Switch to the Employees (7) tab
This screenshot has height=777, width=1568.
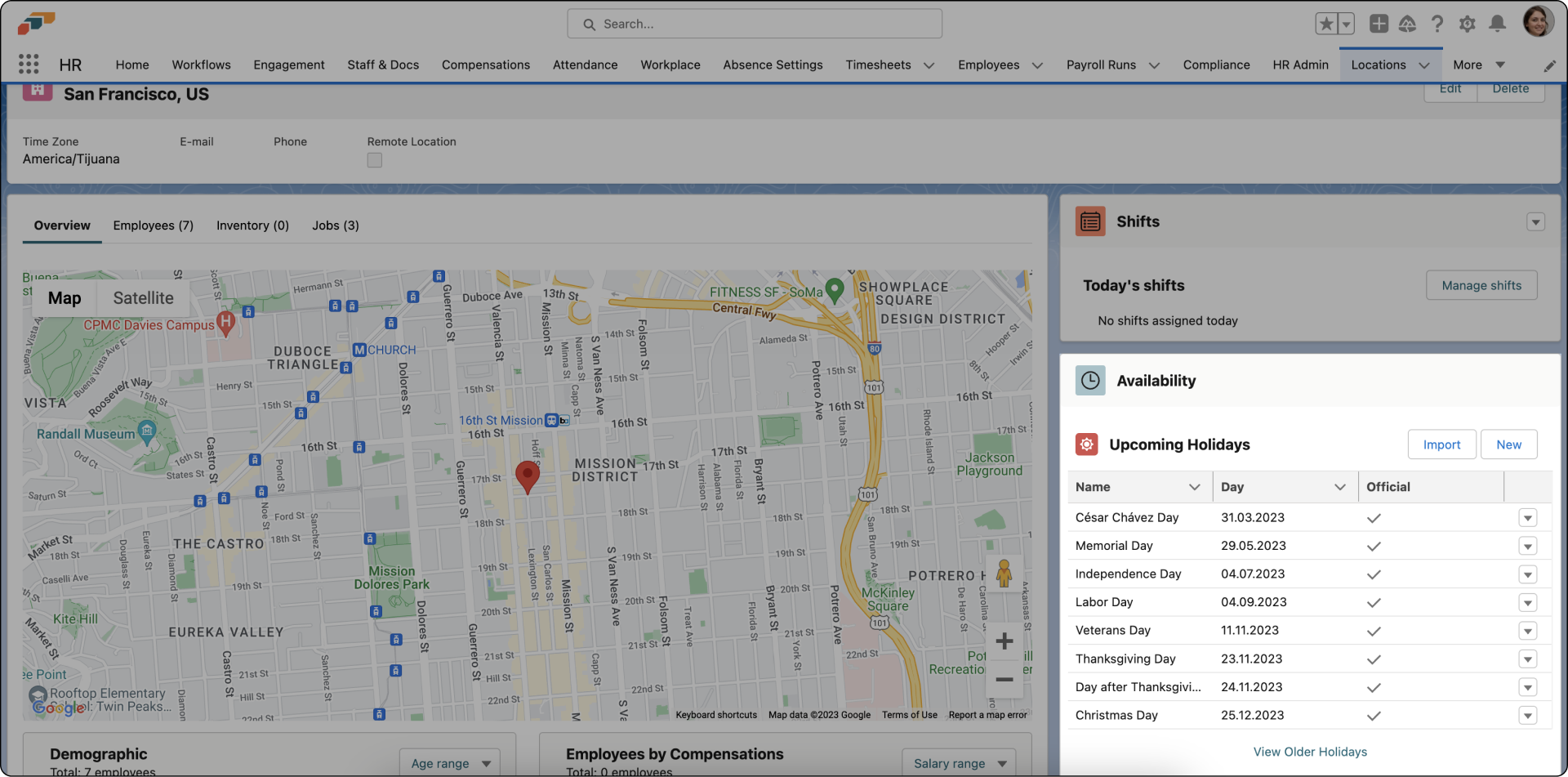[154, 226]
